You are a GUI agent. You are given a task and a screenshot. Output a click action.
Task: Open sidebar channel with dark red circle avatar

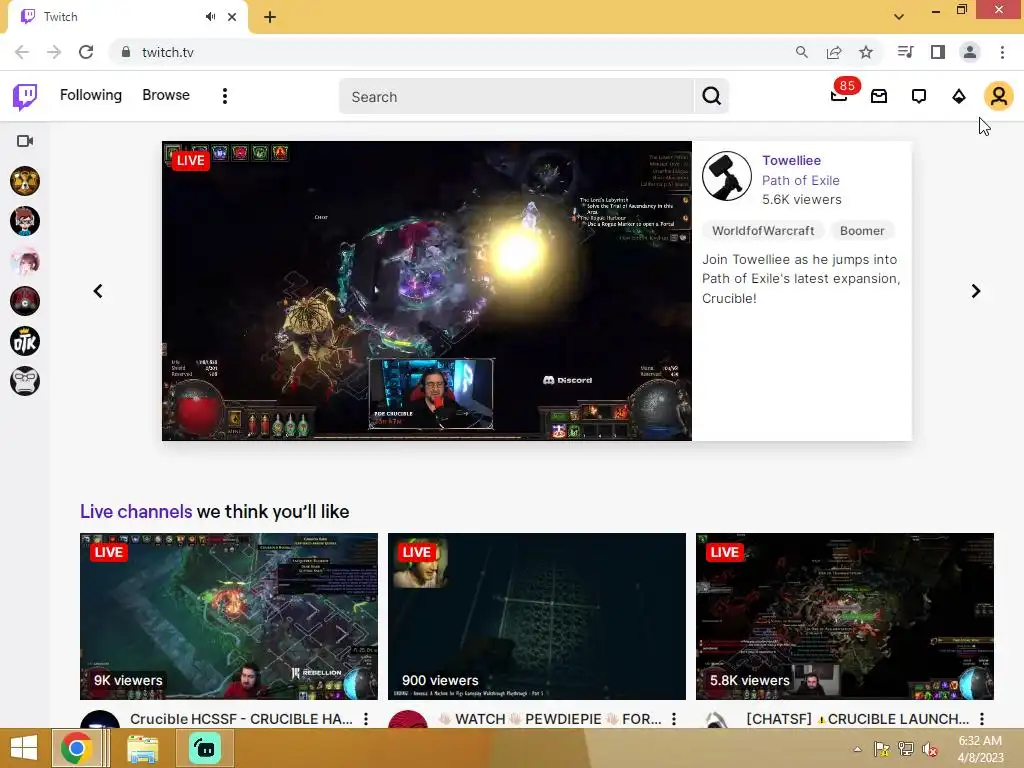[25, 301]
